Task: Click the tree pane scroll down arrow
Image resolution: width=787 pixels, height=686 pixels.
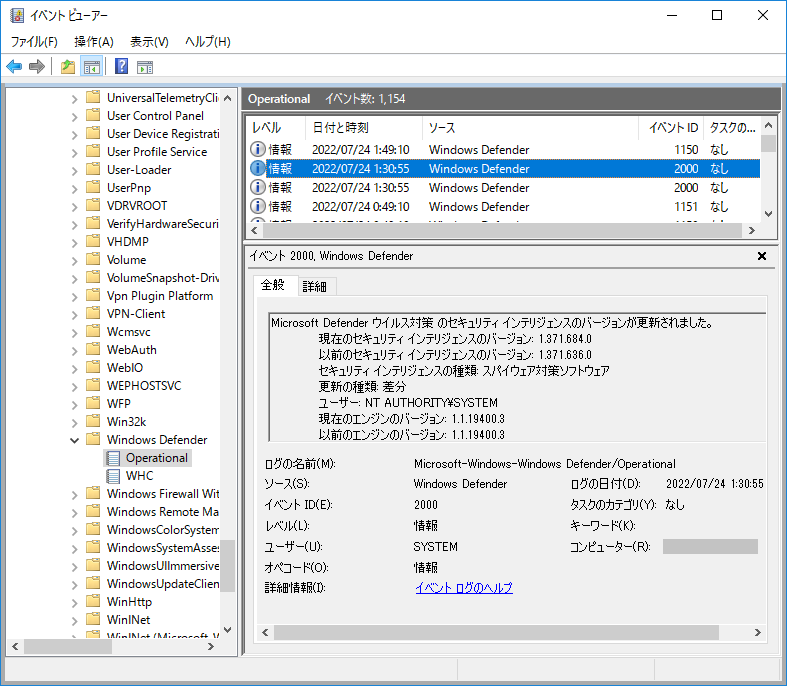Action: 227,630
